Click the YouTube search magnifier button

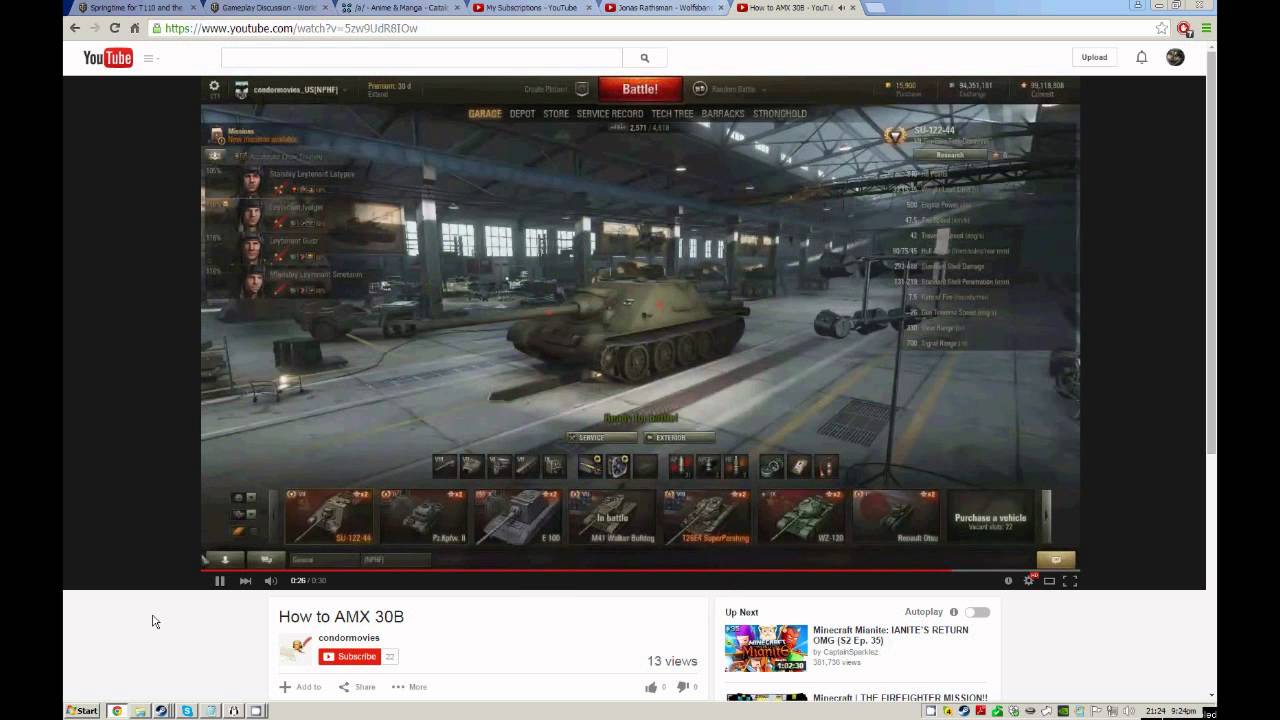tap(645, 58)
